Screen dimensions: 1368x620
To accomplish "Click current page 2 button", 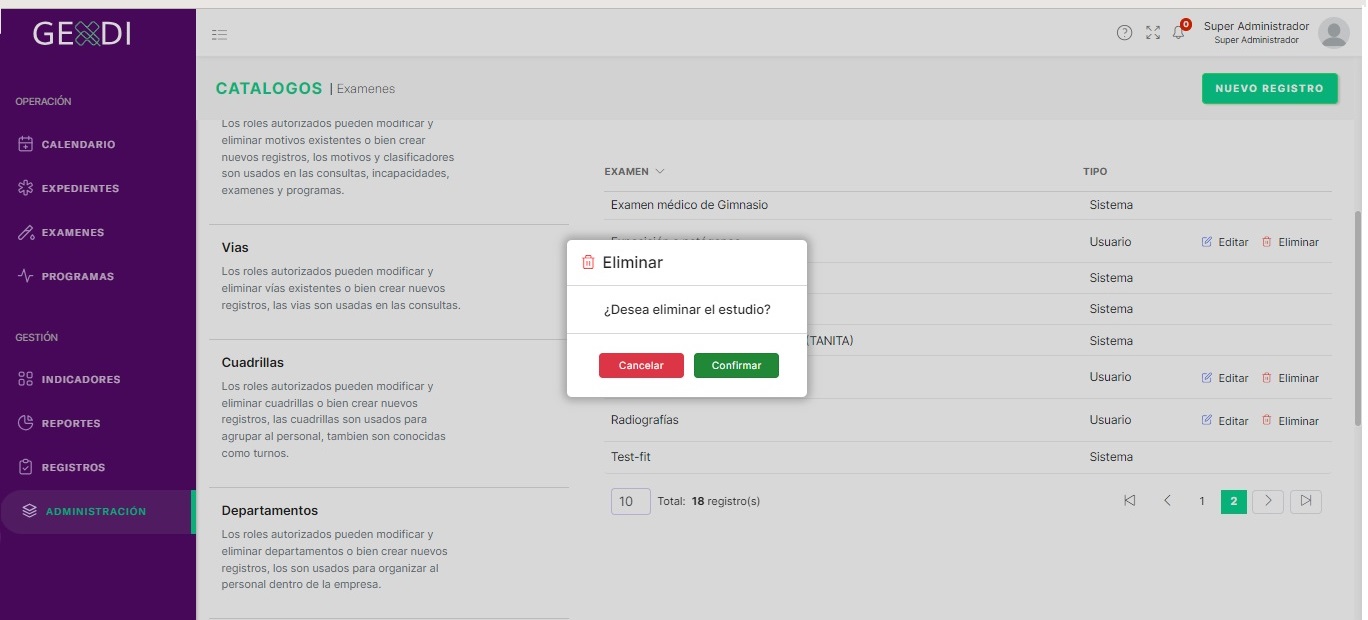I will pyautogui.click(x=1234, y=501).
